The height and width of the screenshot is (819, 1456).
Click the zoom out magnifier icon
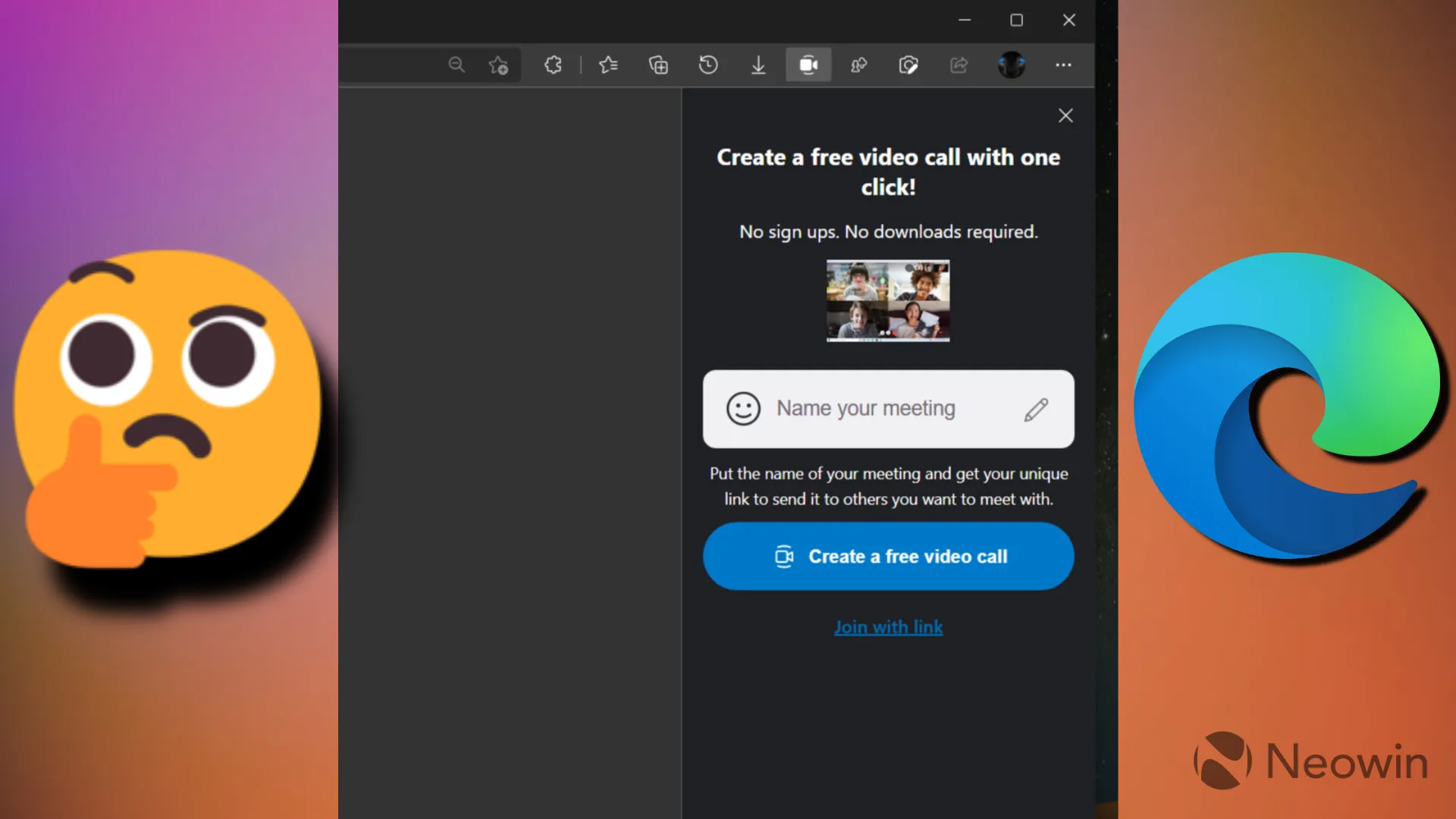point(456,64)
